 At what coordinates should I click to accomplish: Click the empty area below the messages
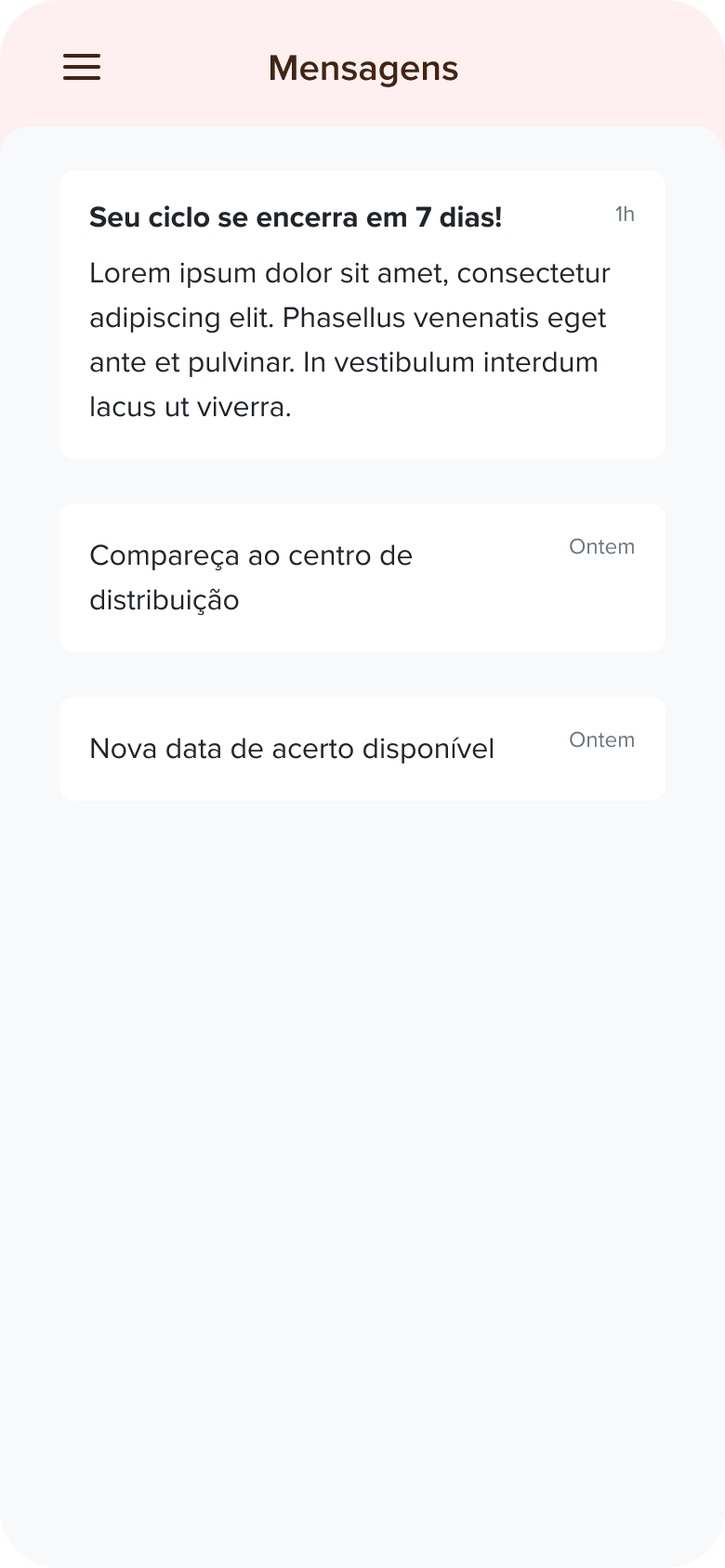pos(362,1161)
